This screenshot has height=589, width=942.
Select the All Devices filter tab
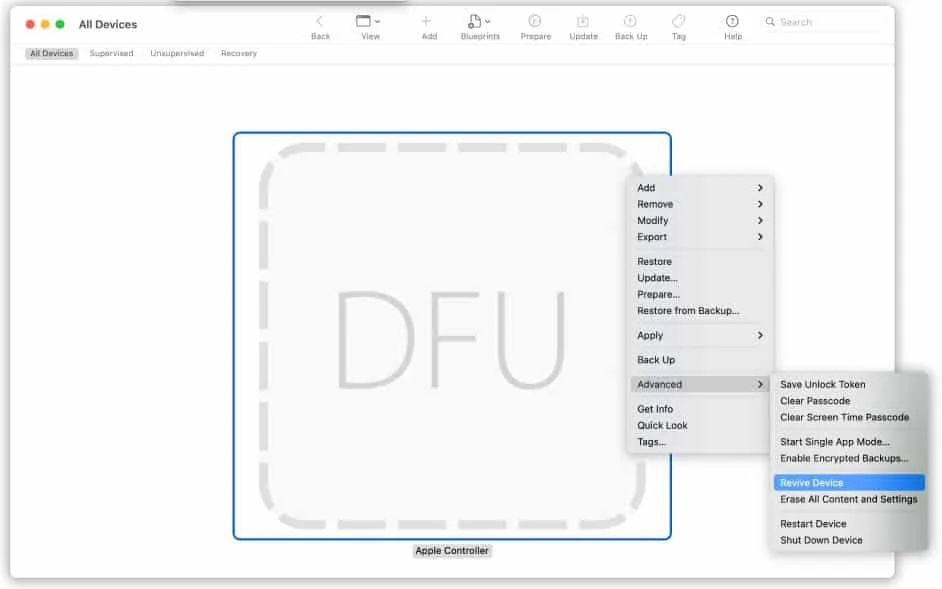[x=52, y=53]
